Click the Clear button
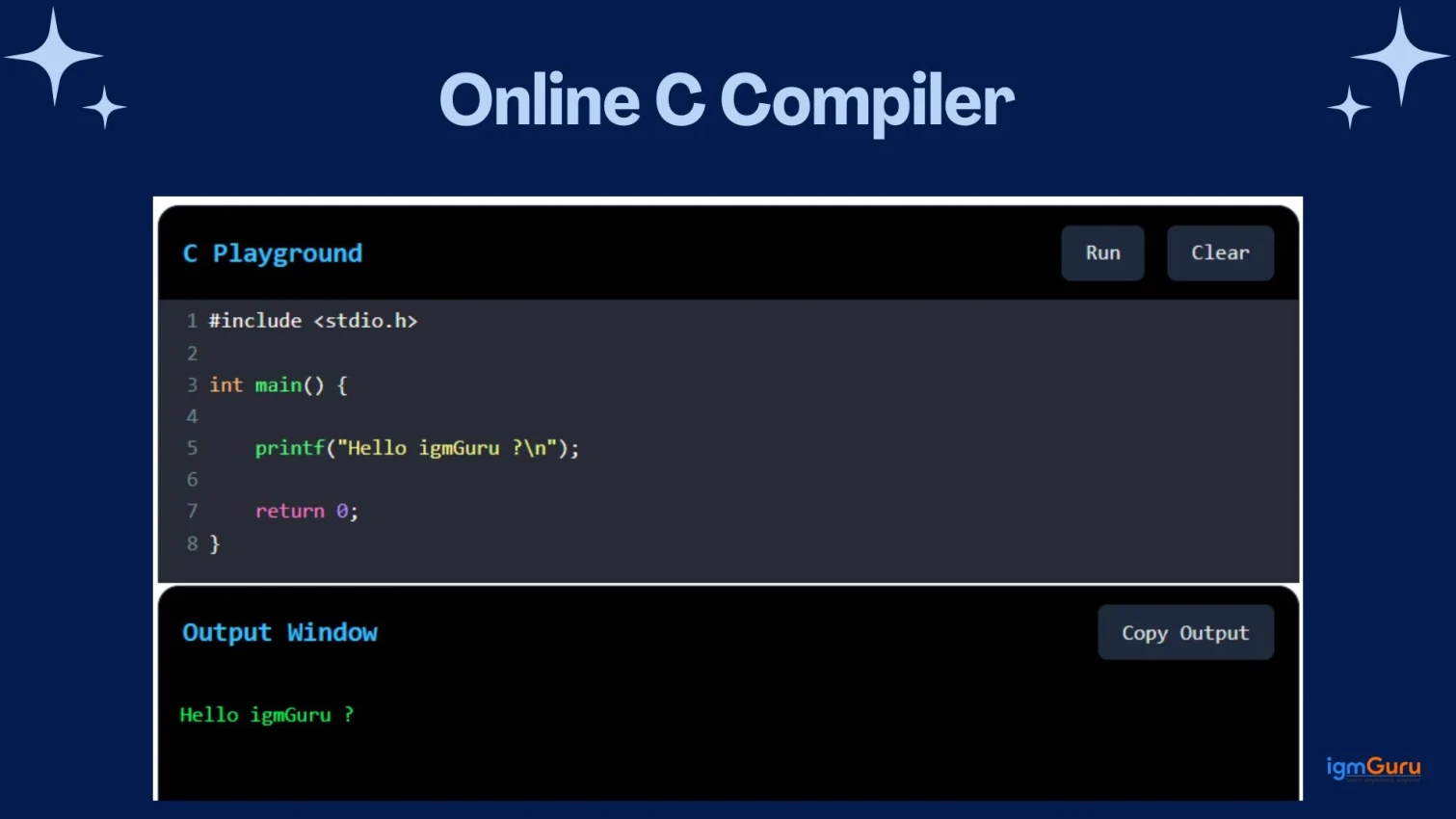The width and height of the screenshot is (1456, 819). [1220, 253]
